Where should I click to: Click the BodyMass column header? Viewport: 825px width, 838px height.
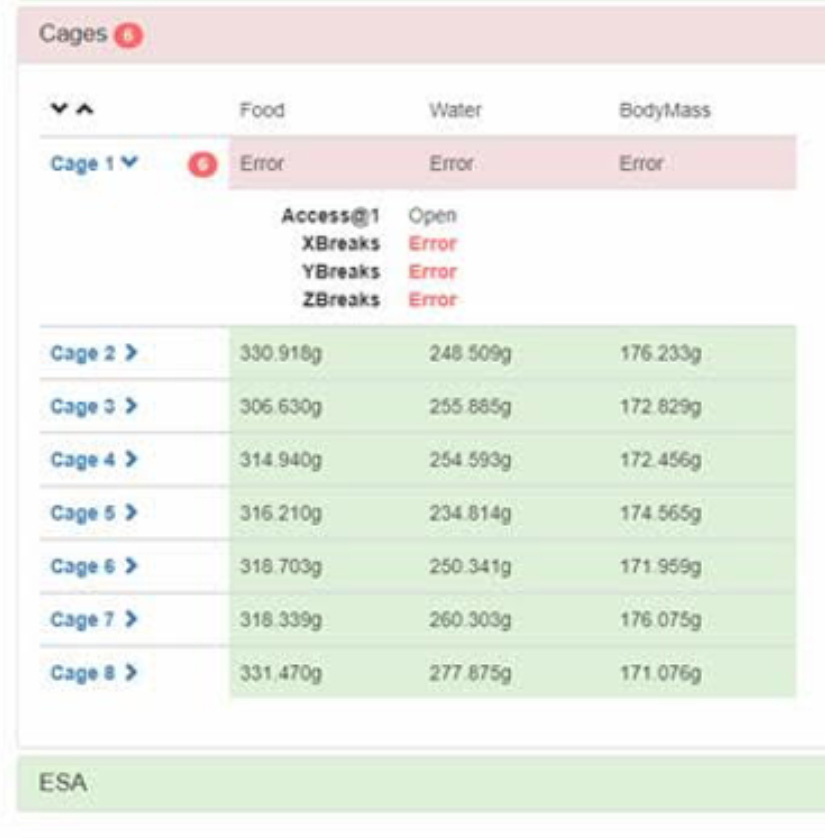[664, 110]
